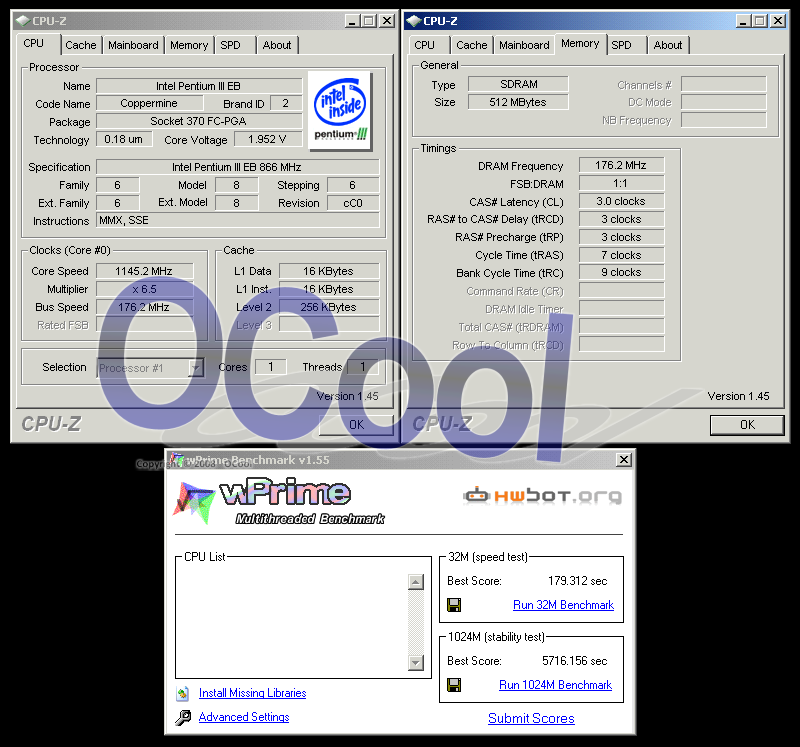Click CPU List scrollbar up arrow
800x747 pixels.
point(416,582)
